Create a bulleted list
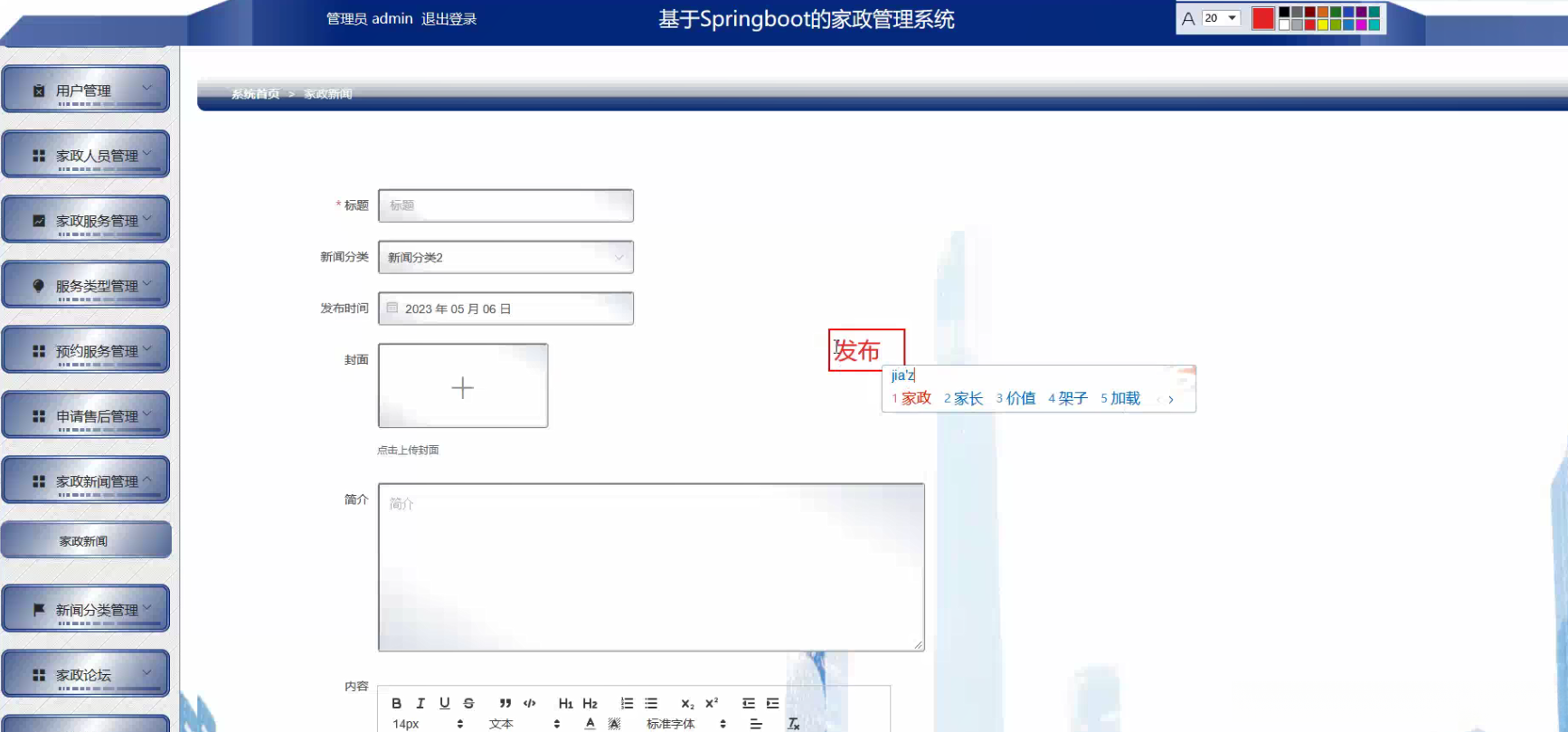The height and width of the screenshot is (732, 1568). click(651, 703)
